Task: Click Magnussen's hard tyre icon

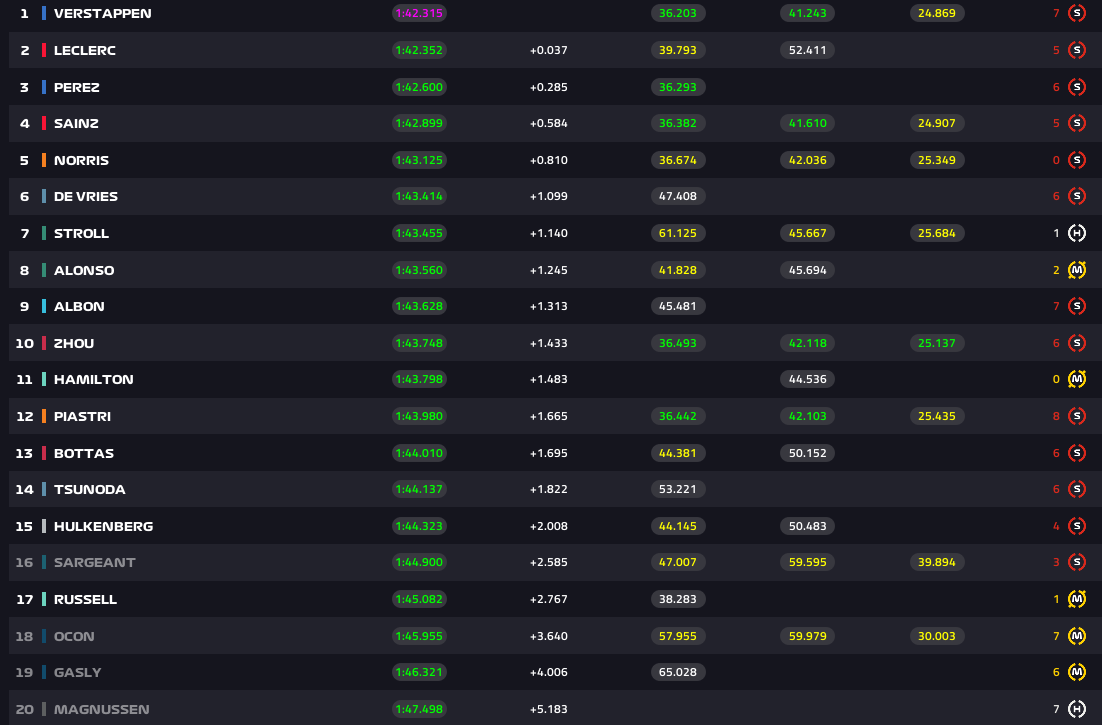Action: pos(1076,709)
